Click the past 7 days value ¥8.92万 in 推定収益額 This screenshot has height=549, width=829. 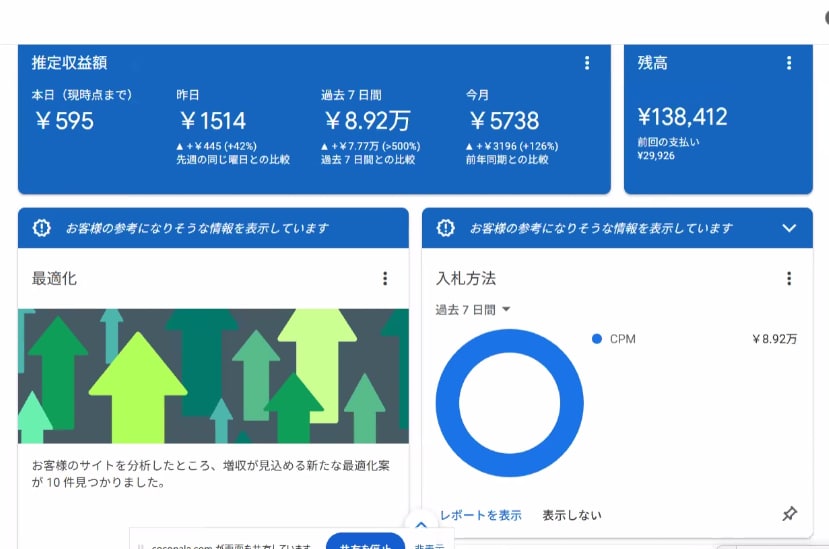(x=367, y=121)
